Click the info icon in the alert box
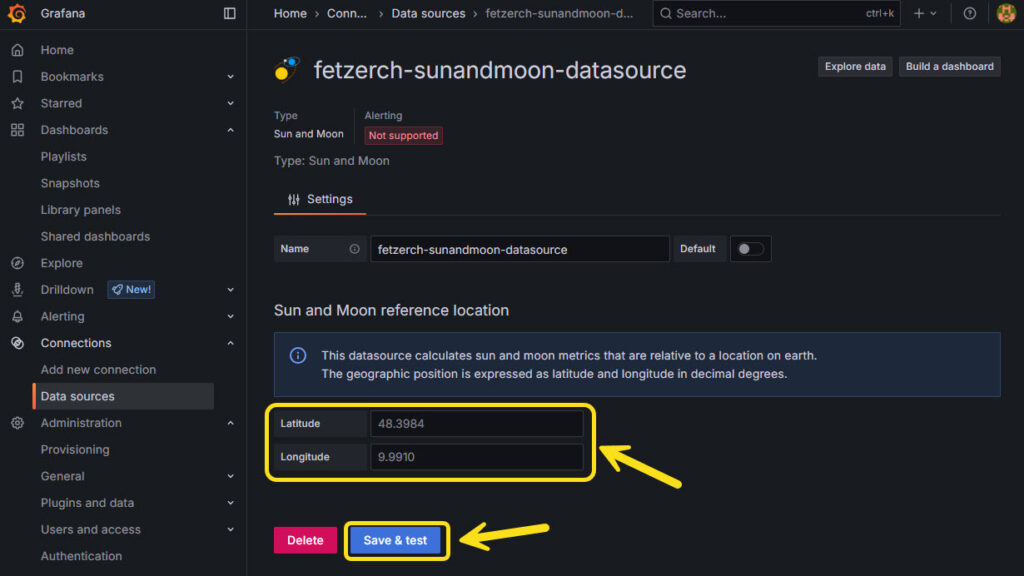1024x576 pixels. [x=298, y=355]
